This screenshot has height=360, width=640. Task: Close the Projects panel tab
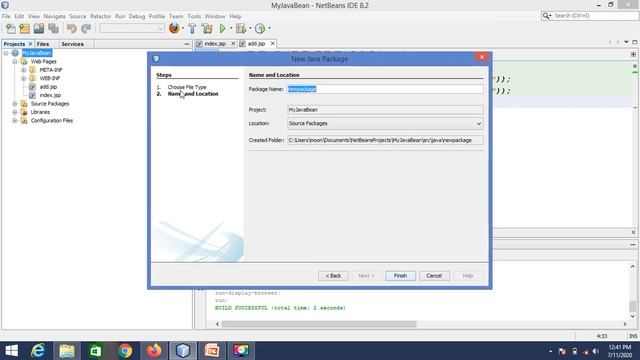click(30, 44)
